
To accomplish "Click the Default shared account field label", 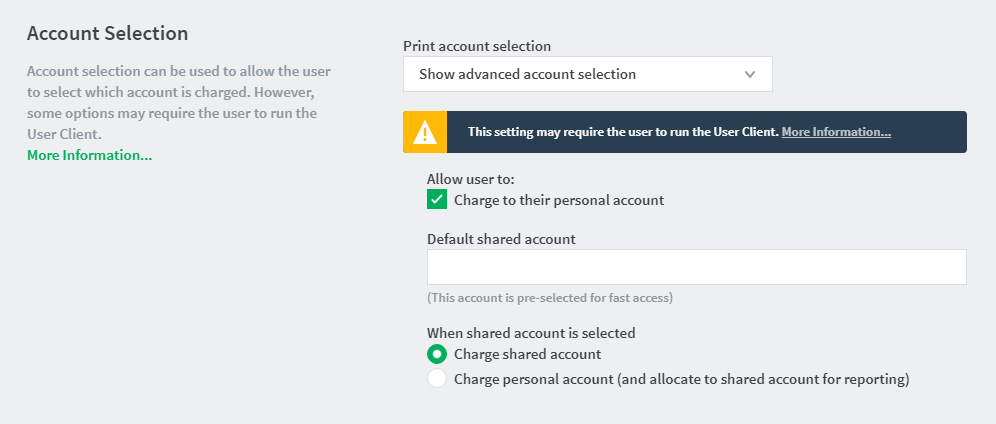I will [x=501, y=239].
